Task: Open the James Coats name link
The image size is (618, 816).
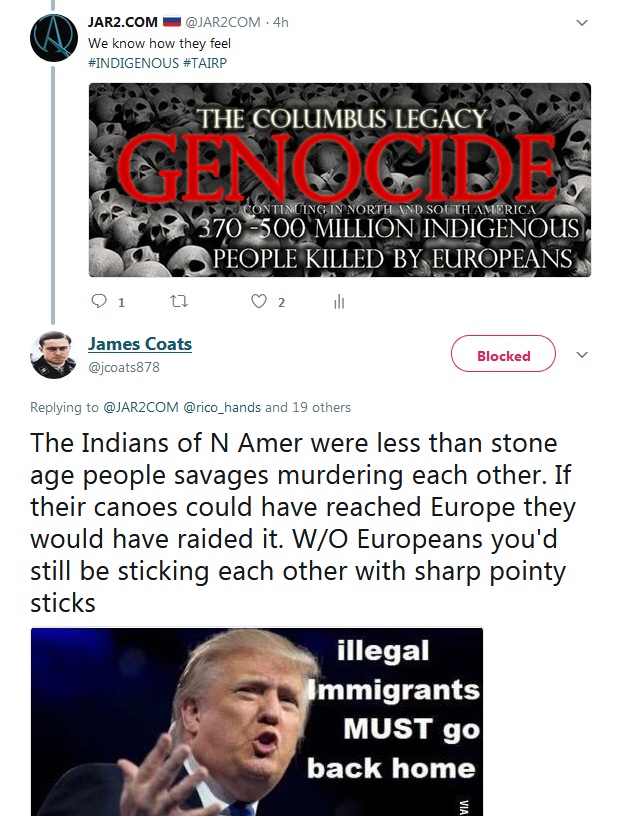Action: coord(140,344)
